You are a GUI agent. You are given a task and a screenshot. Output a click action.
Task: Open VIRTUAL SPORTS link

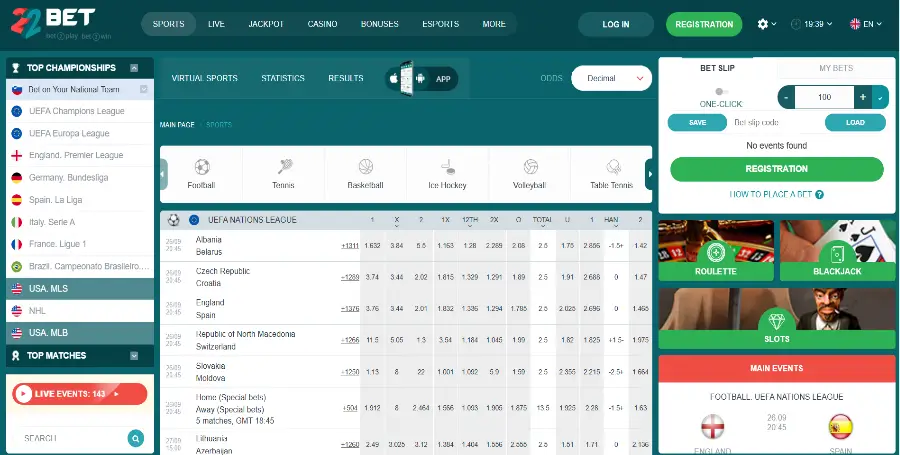click(204, 79)
